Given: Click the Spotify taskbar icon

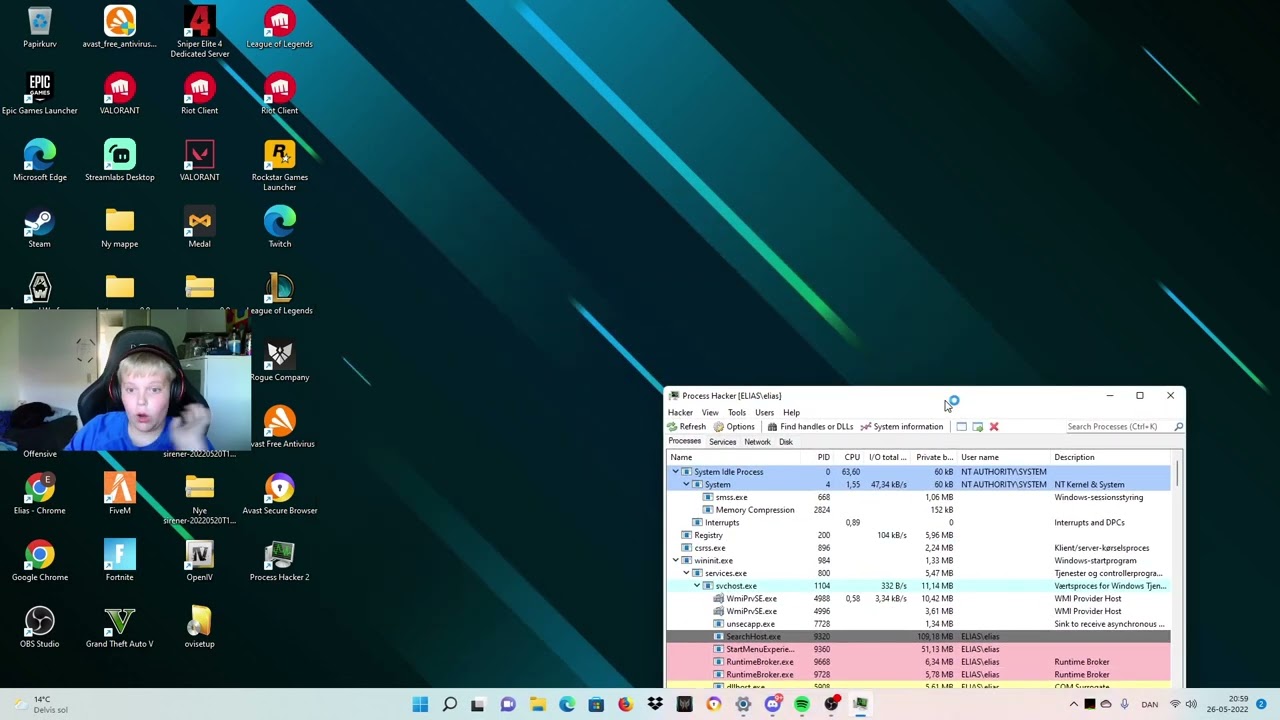Looking at the screenshot, I should pos(802,704).
